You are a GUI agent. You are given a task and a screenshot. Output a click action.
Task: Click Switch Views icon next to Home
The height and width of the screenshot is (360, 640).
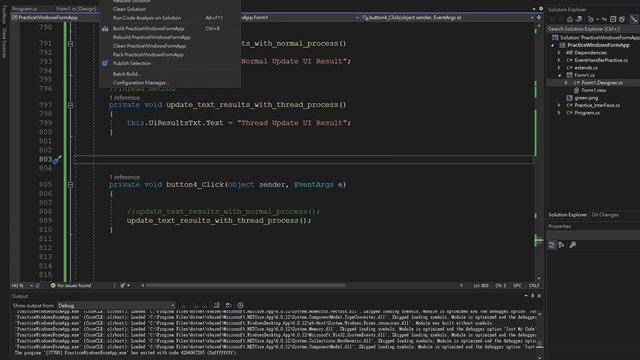(579, 19)
